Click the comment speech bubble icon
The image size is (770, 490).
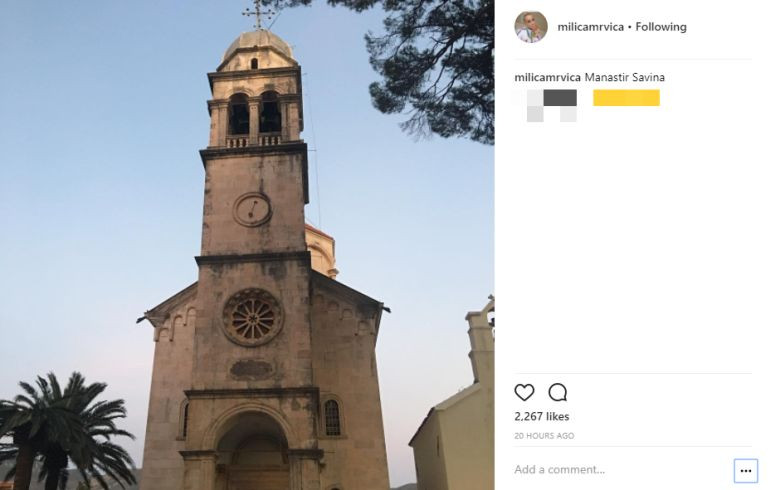[x=558, y=392]
